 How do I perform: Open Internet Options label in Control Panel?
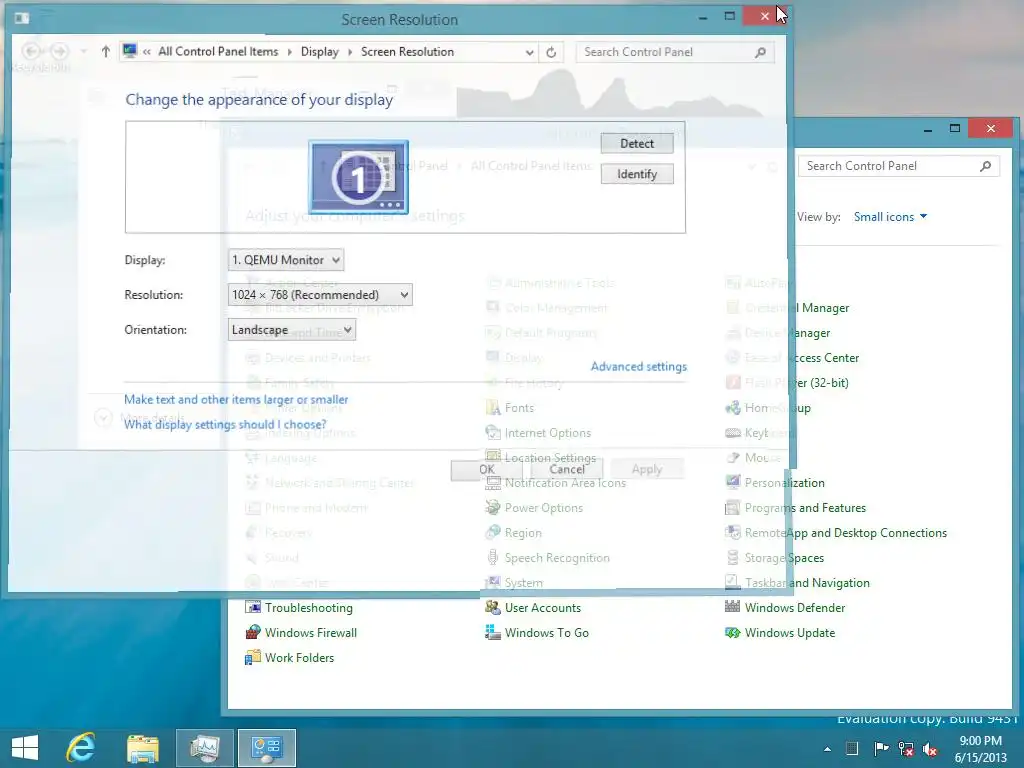point(547,433)
